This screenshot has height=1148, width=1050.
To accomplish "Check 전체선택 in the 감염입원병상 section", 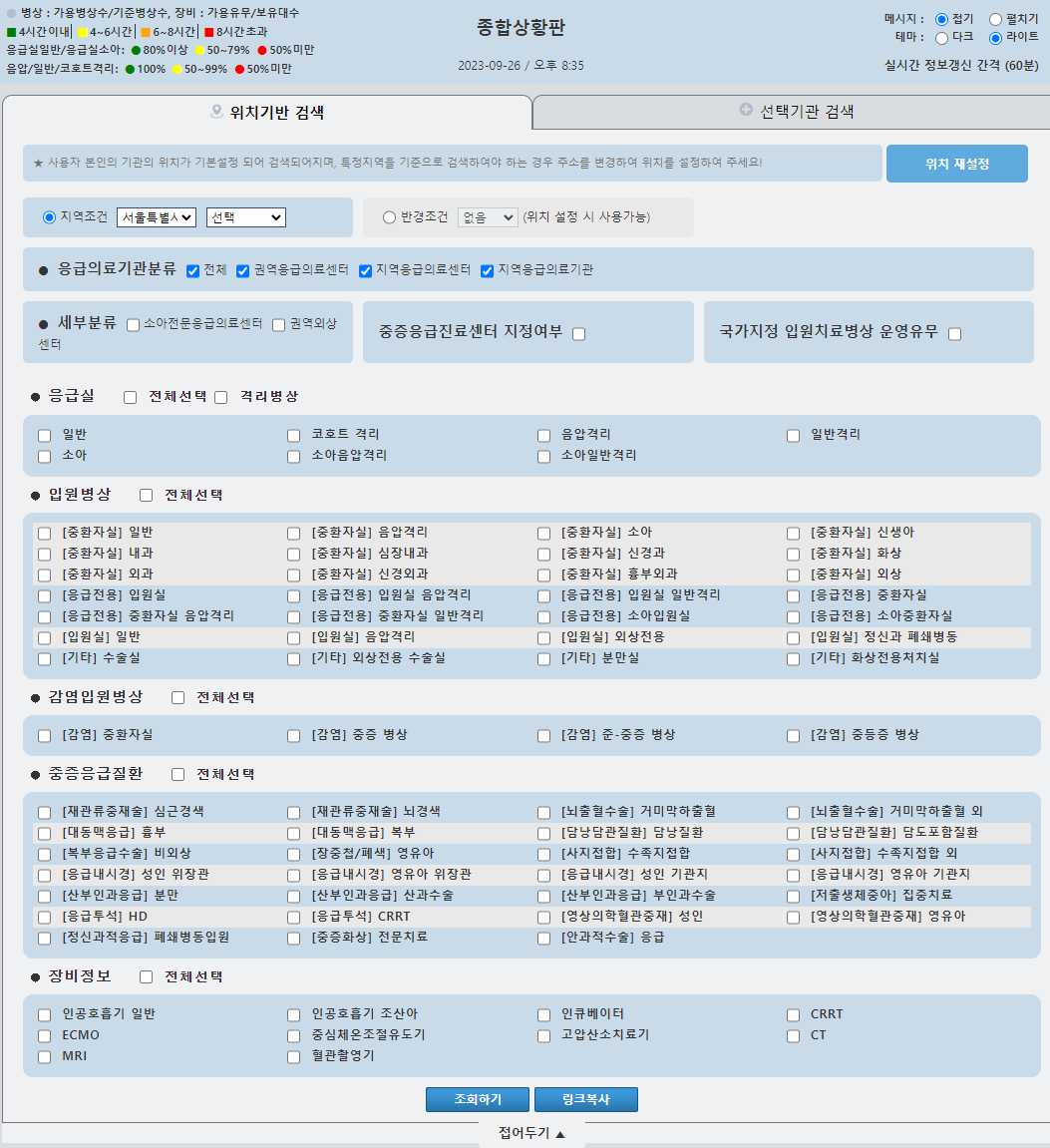I will 177,698.
